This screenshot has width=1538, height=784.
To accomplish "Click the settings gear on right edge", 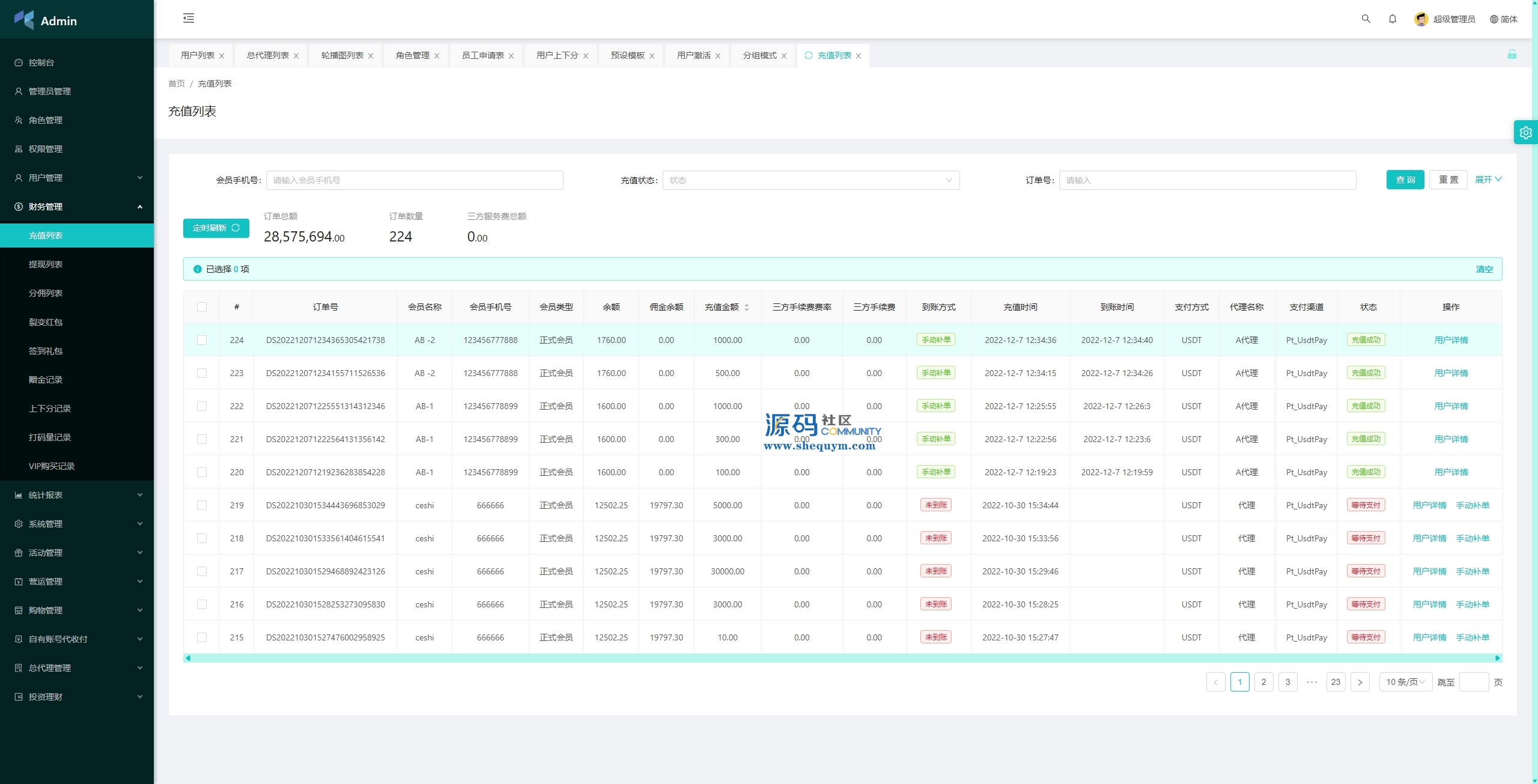I will coord(1525,133).
